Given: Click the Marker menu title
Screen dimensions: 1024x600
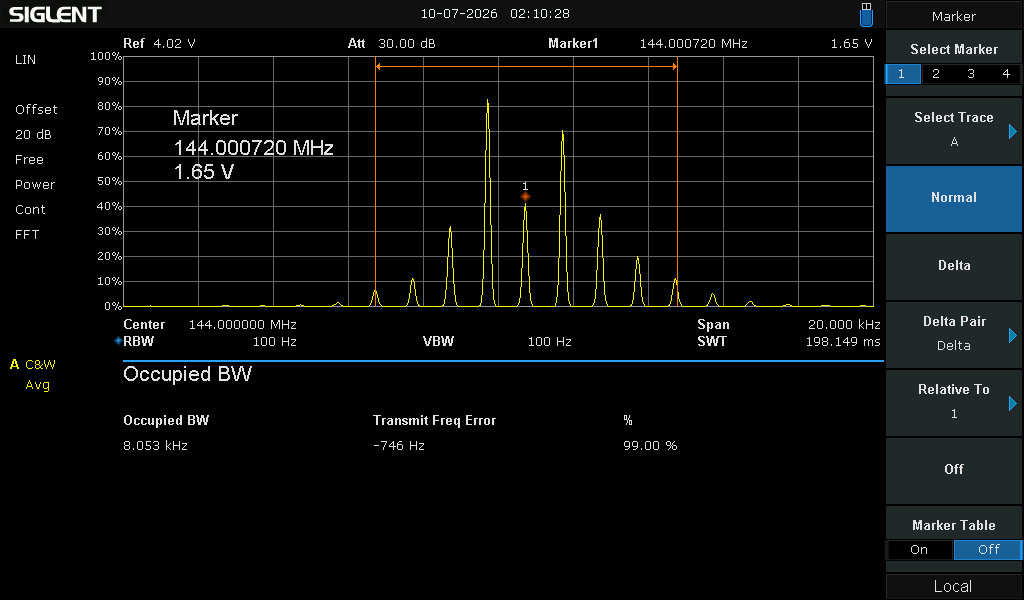Looking at the screenshot, I should [953, 16].
